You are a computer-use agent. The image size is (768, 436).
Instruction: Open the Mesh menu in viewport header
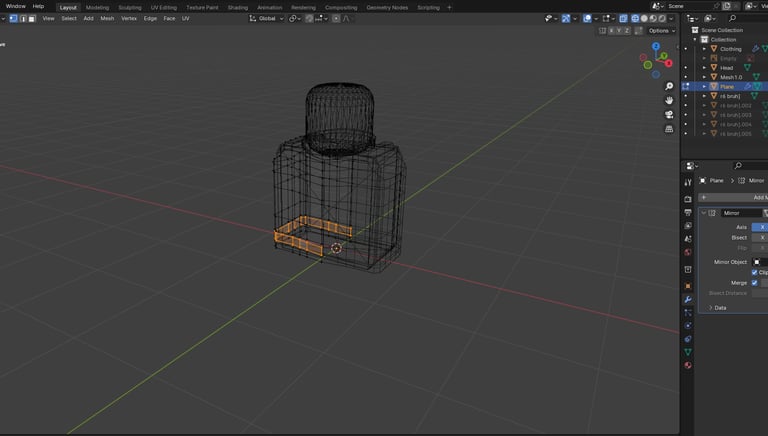(x=107, y=18)
